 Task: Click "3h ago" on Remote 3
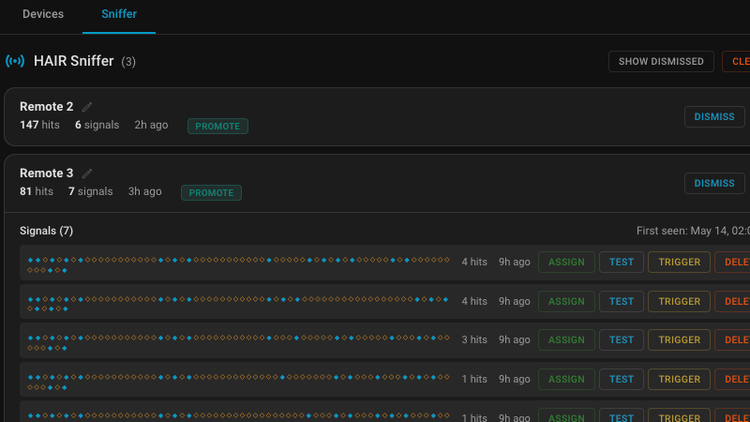[x=145, y=191]
